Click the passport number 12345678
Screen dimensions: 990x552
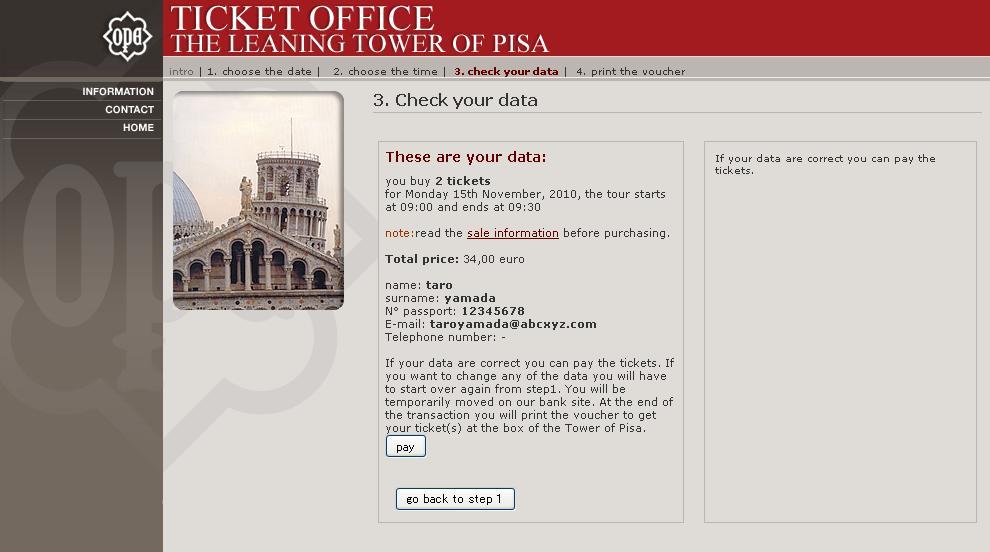click(492, 311)
